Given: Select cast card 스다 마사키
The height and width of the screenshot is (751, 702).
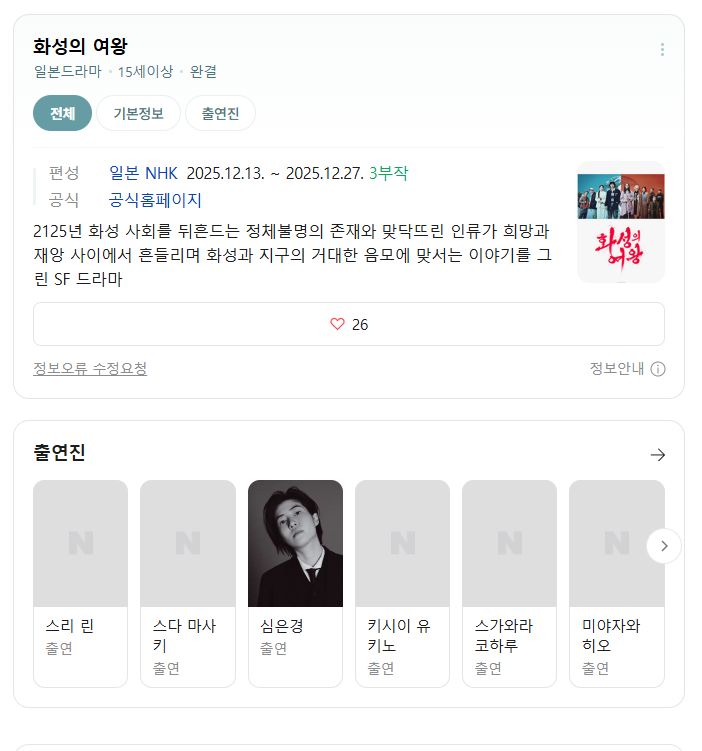Looking at the screenshot, I should pos(188,583).
